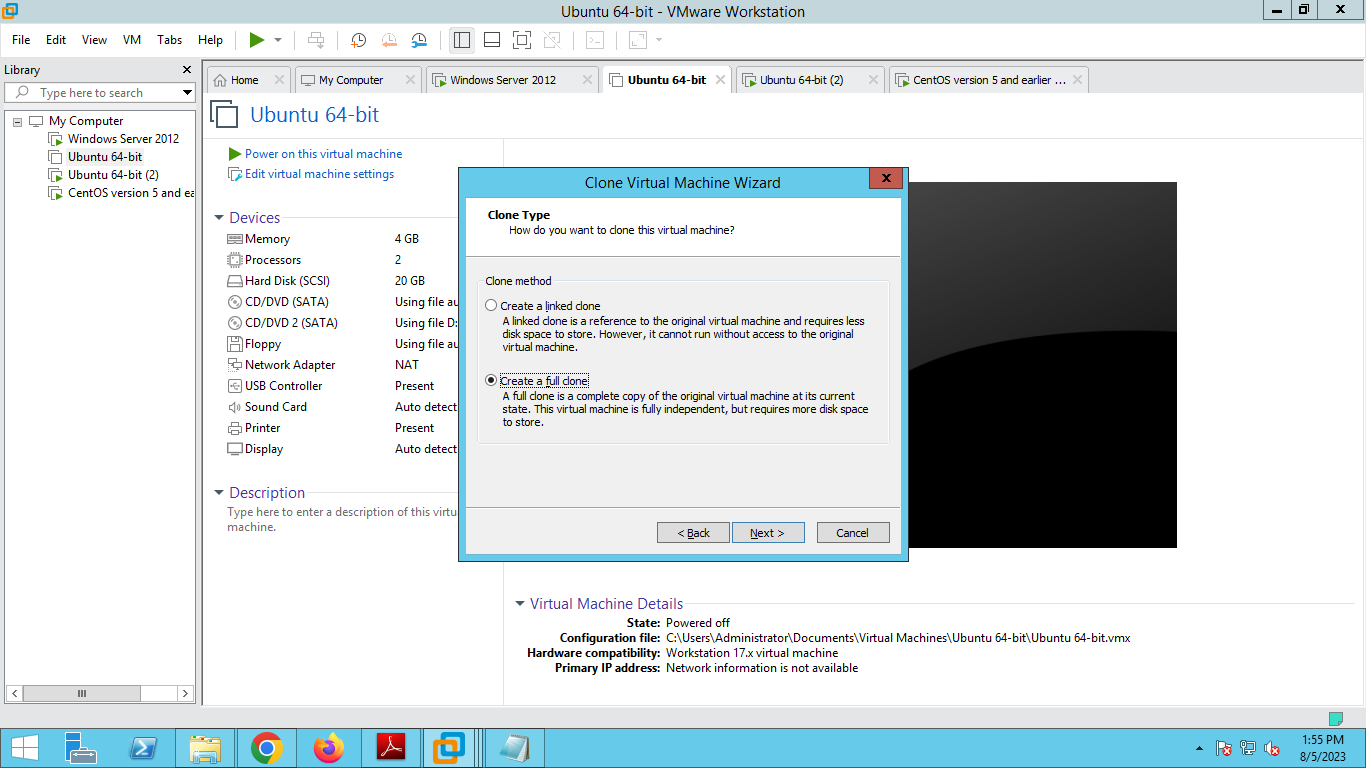This screenshot has height=768, width=1366.
Task: Select Create a full clone option
Action: coord(491,381)
